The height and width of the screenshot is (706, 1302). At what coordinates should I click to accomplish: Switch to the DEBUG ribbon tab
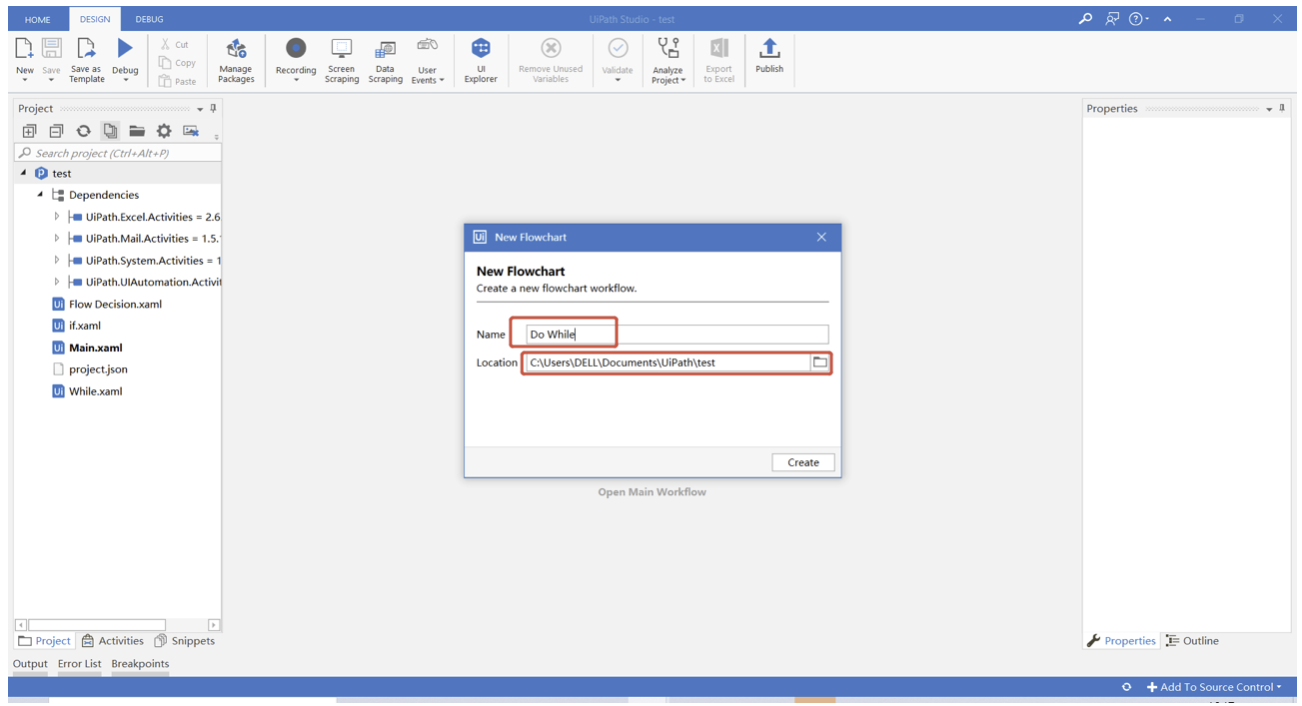point(149,19)
